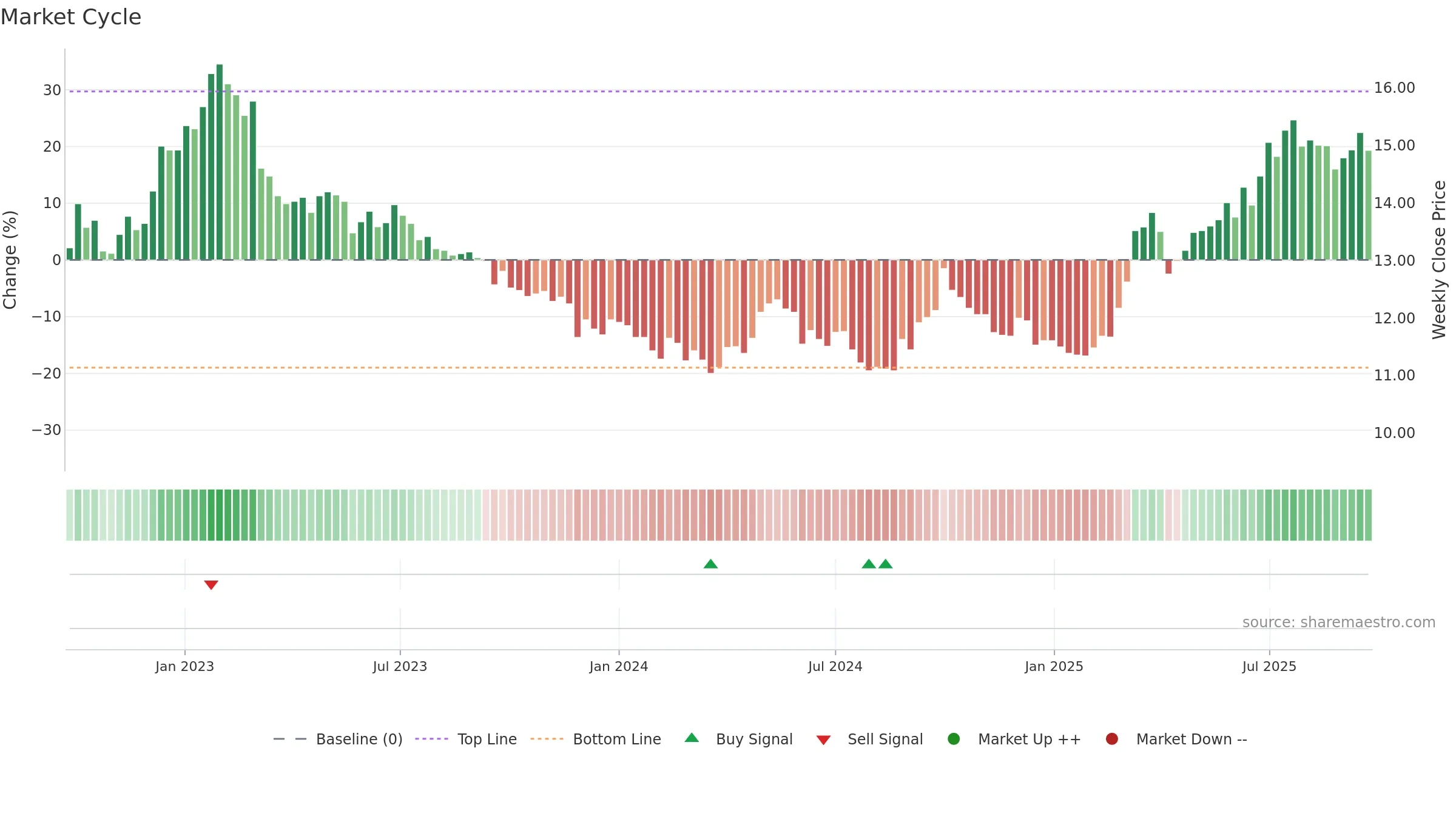The height and width of the screenshot is (819, 1456).
Task: Toggle the Top Line legend entry
Action: tap(465, 739)
